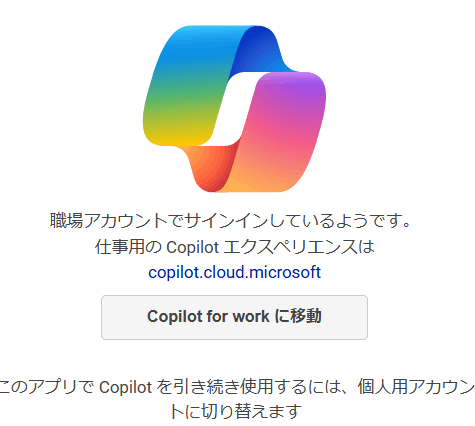Screen dimensions: 475x426
Task: Click the orange fold of the Copilot logo
Action: (208, 167)
